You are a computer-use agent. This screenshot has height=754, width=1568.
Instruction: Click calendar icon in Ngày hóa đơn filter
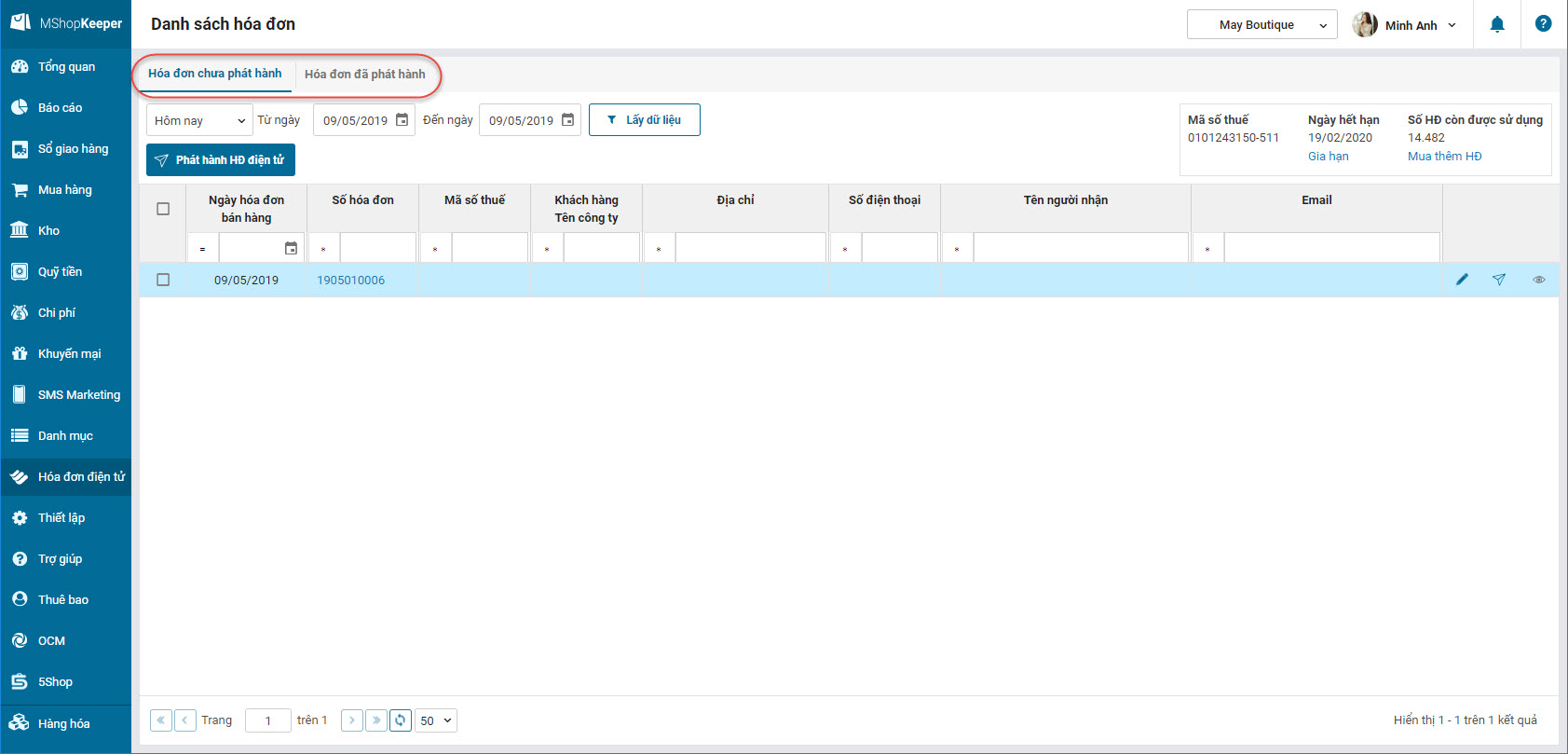pyautogui.click(x=291, y=249)
